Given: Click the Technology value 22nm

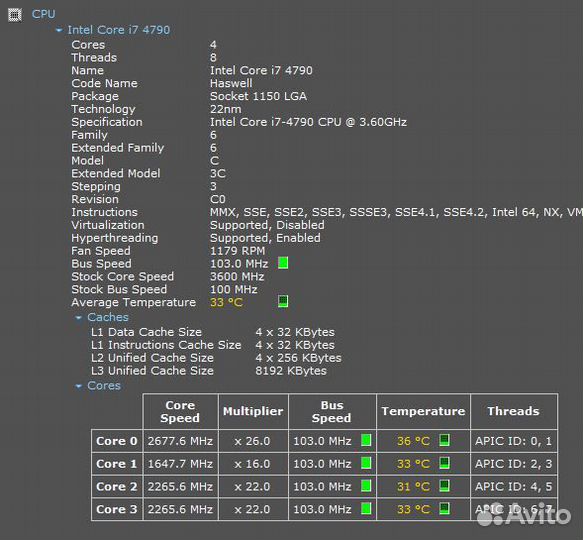Looking at the screenshot, I should click(226, 109).
